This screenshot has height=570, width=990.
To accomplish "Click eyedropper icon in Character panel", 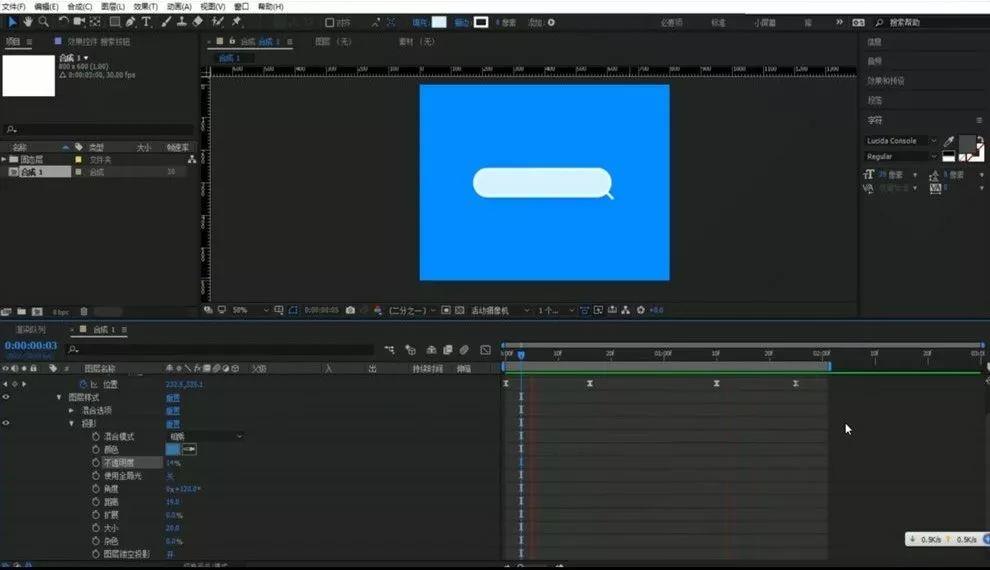I will (948, 141).
